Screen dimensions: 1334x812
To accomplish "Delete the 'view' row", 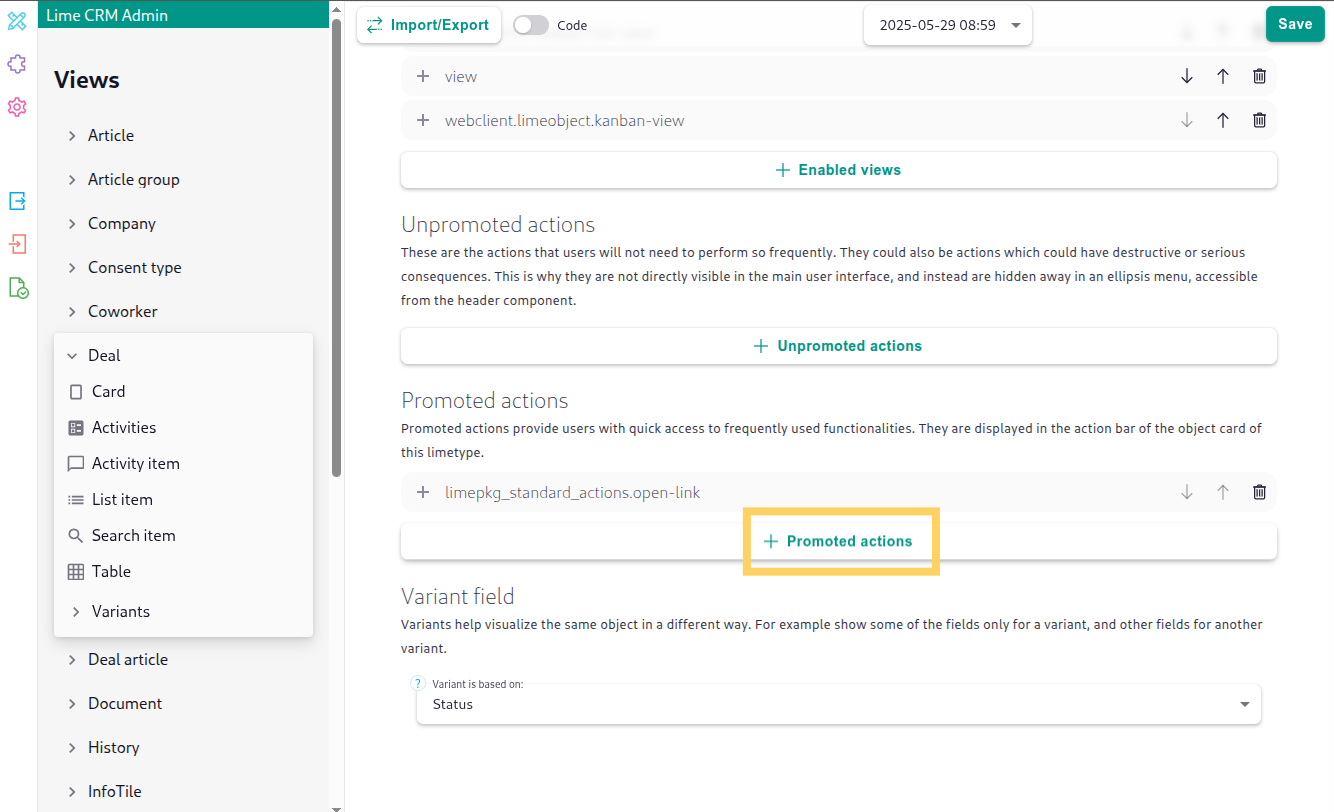I will click(x=1260, y=76).
